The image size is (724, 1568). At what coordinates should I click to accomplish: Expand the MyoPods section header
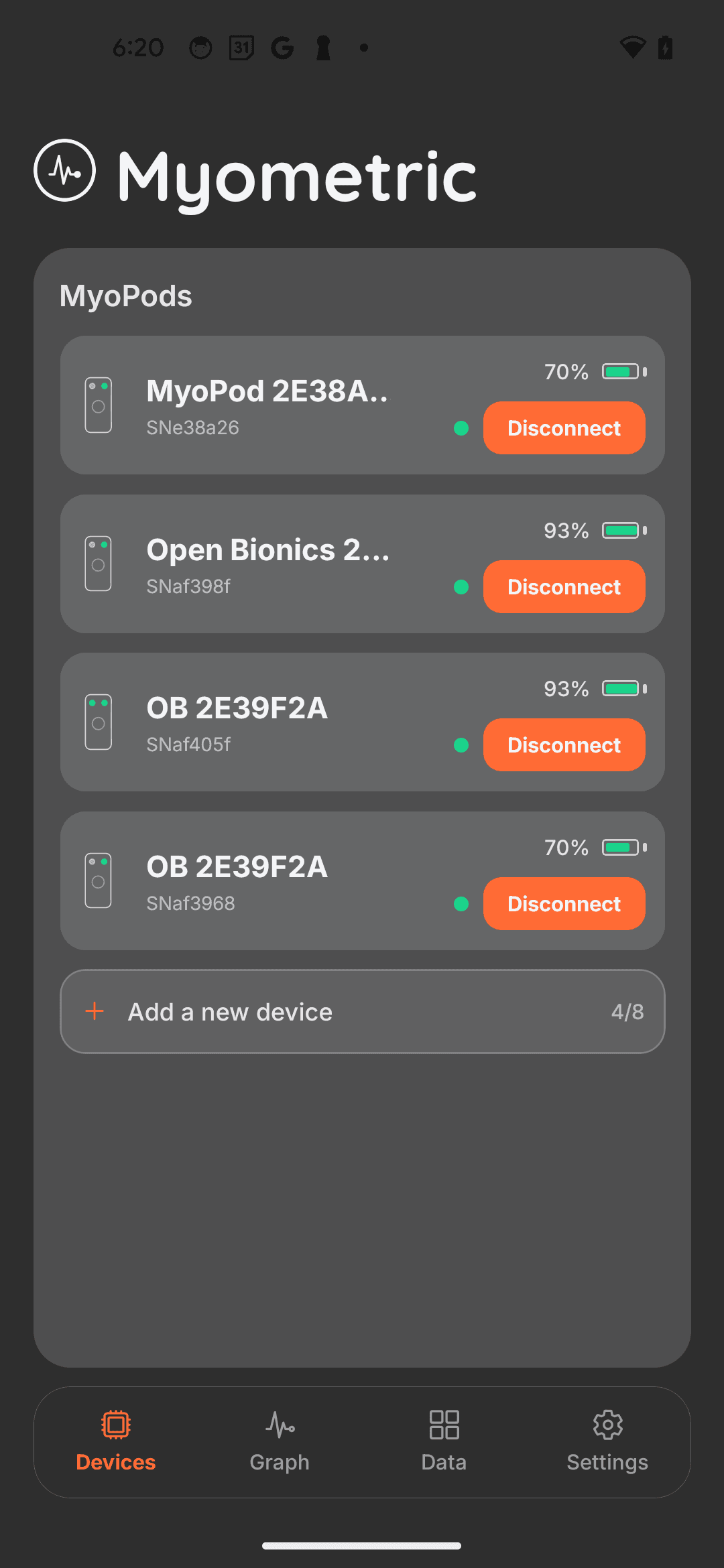[125, 295]
